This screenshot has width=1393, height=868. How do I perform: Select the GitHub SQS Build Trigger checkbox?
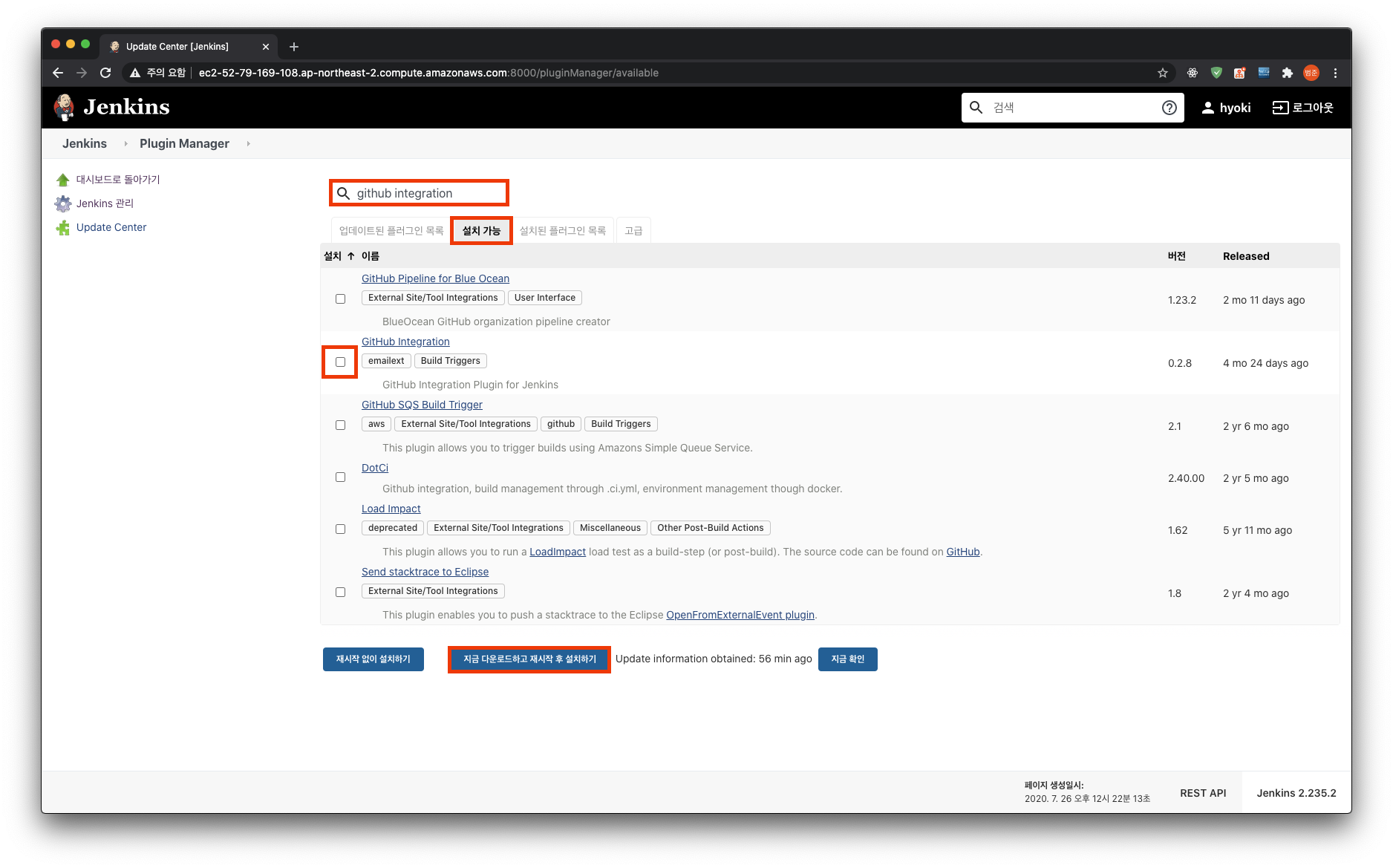[x=340, y=425]
